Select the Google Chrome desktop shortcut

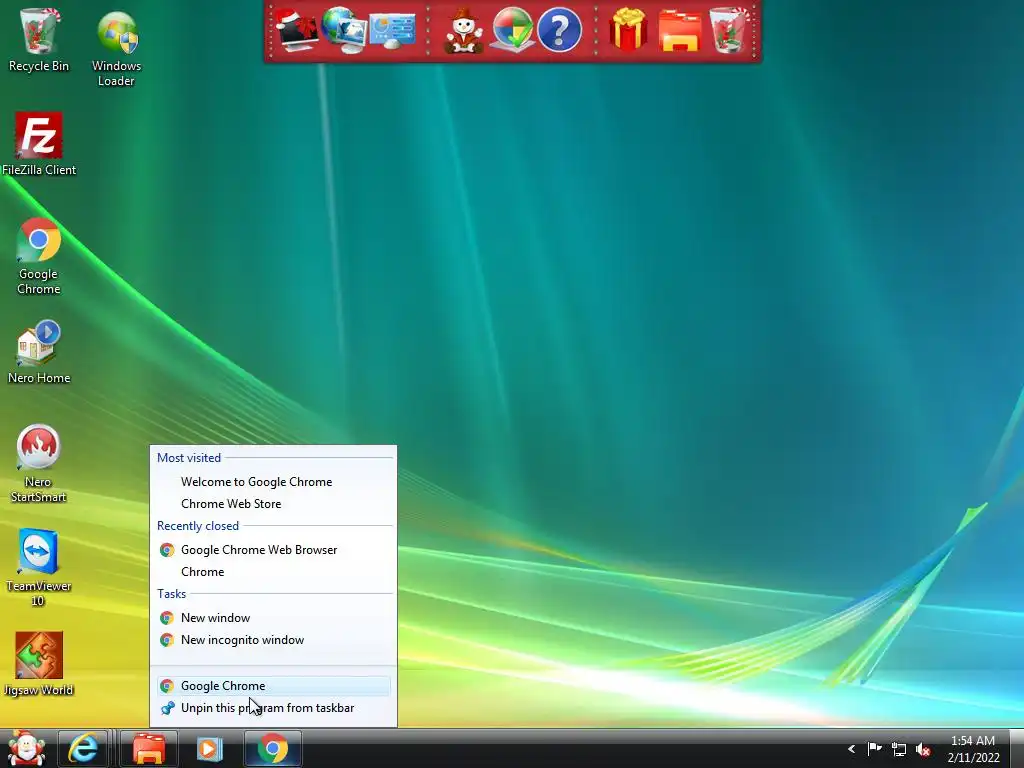[x=39, y=256]
